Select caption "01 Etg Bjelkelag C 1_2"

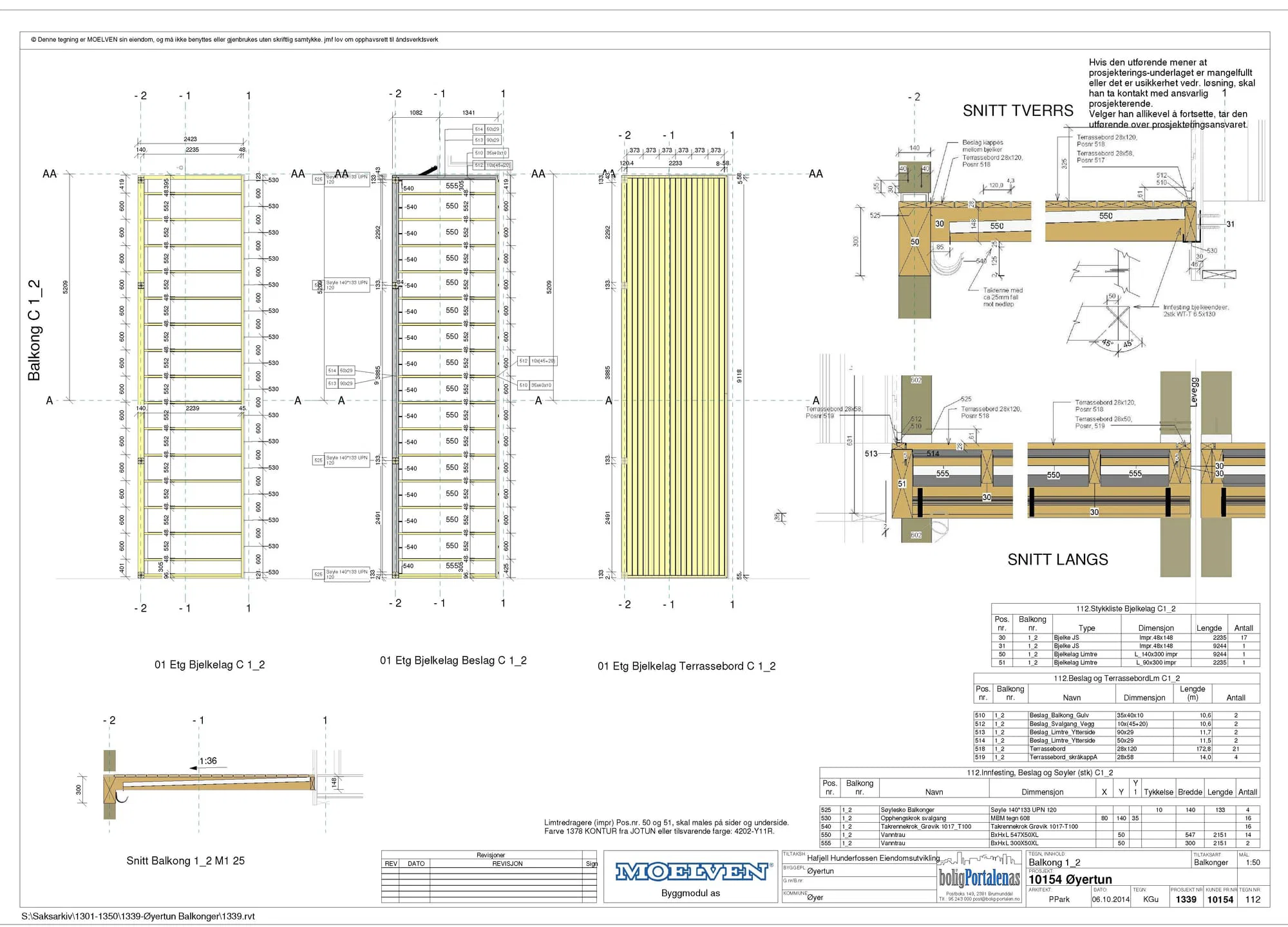pos(209,664)
